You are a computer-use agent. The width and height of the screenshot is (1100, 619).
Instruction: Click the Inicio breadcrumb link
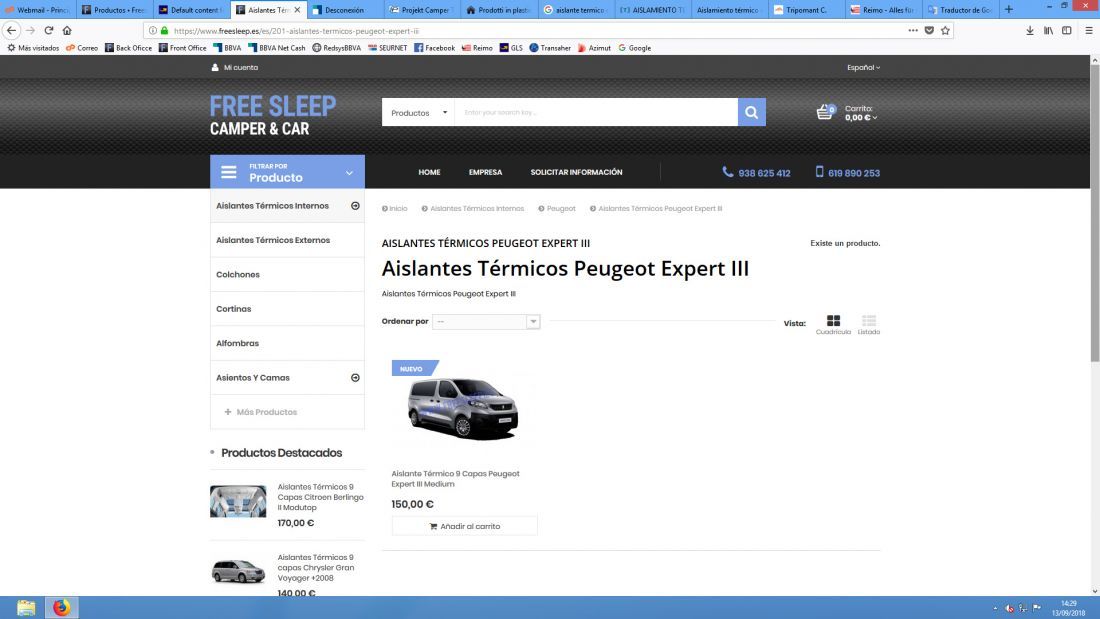[398, 208]
